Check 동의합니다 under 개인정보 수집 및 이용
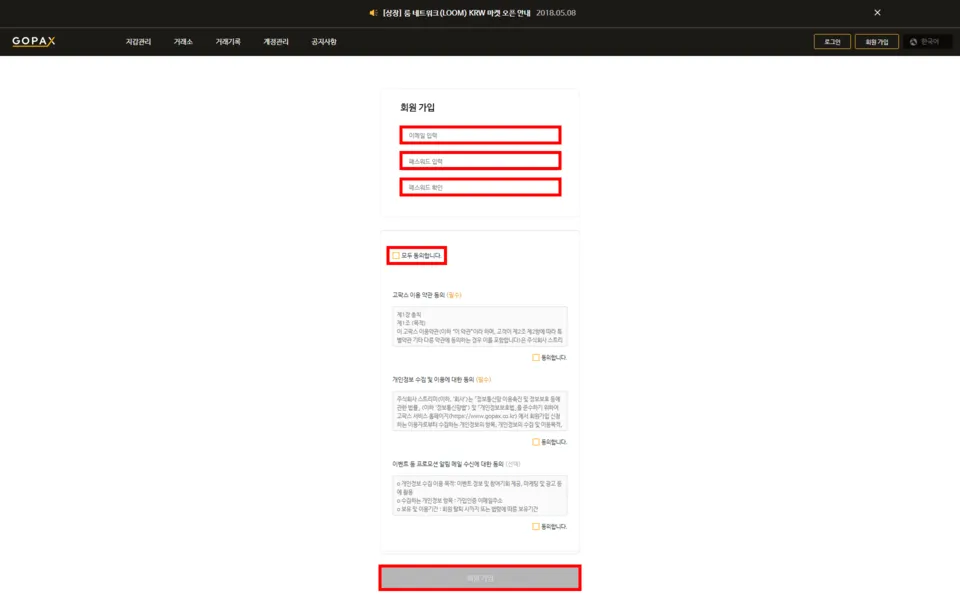The width and height of the screenshot is (960, 597). pyautogui.click(x=536, y=442)
